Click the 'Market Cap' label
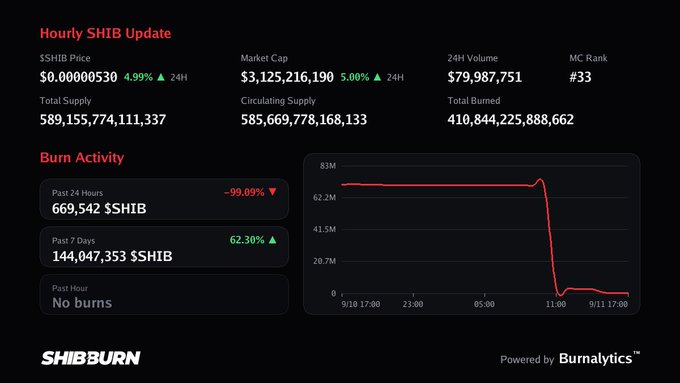The image size is (680, 383). [264, 58]
